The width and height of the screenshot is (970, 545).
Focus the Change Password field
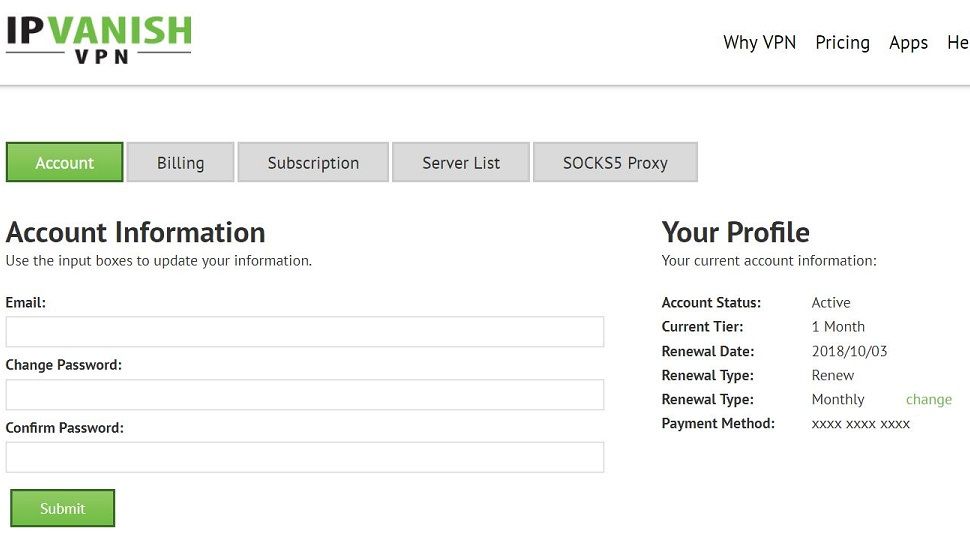click(x=305, y=395)
